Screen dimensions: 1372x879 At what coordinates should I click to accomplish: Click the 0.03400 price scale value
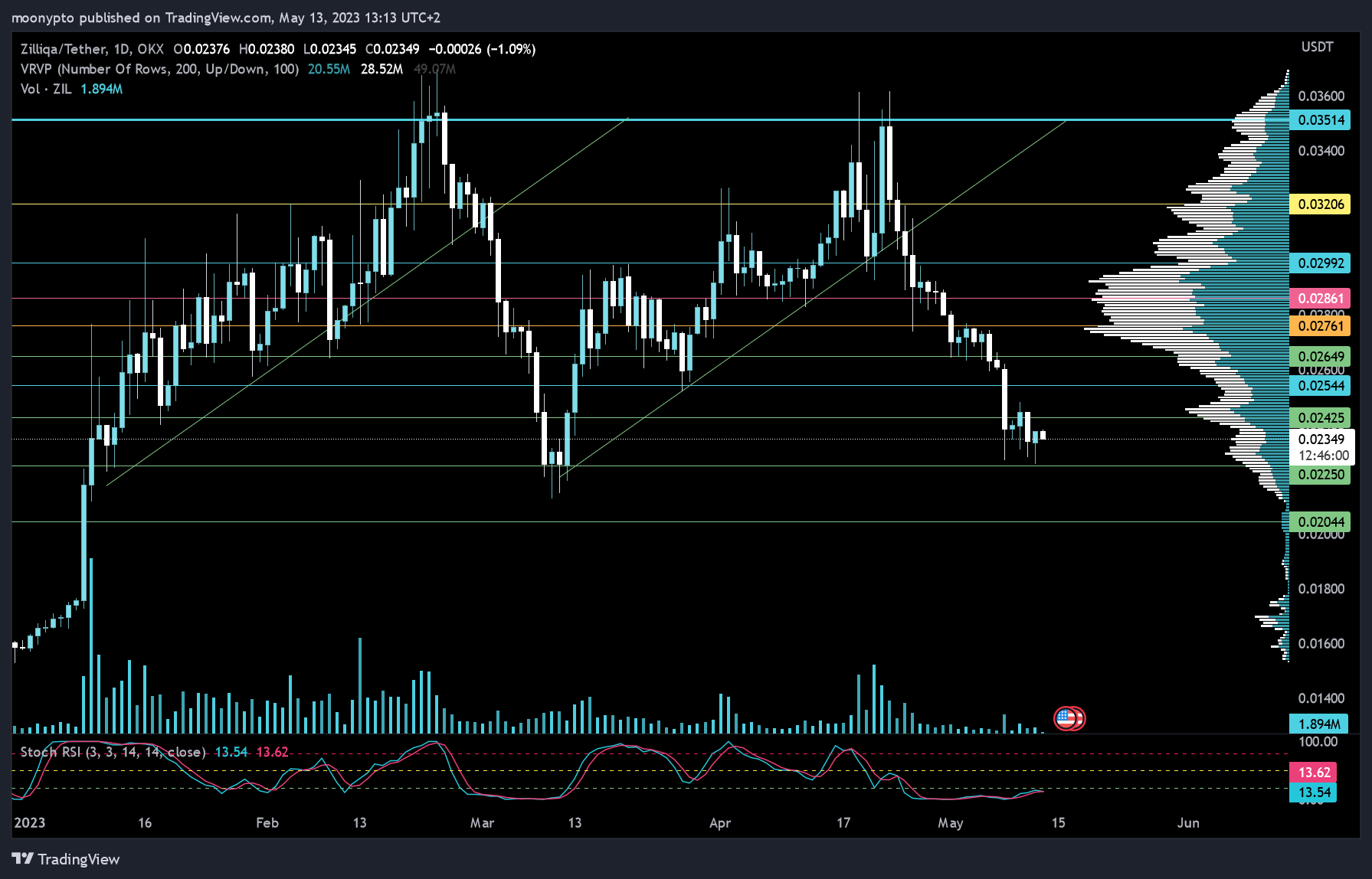[1321, 151]
